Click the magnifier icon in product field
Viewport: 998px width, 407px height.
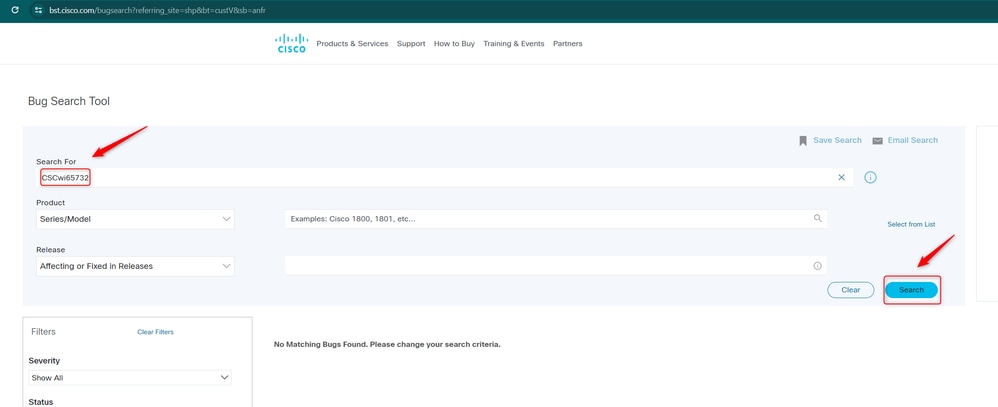[x=818, y=218]
